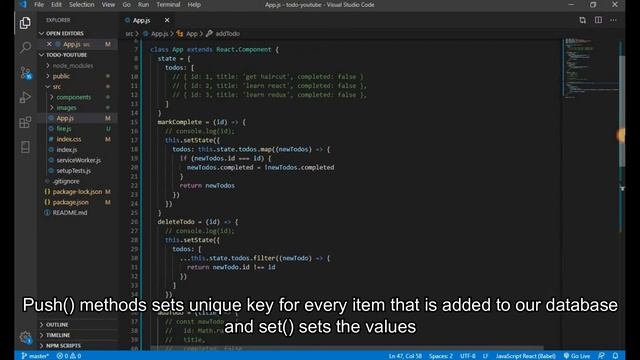Open the Selection menu
Viewport: 640px width, 360px height.
pos(81,4)
